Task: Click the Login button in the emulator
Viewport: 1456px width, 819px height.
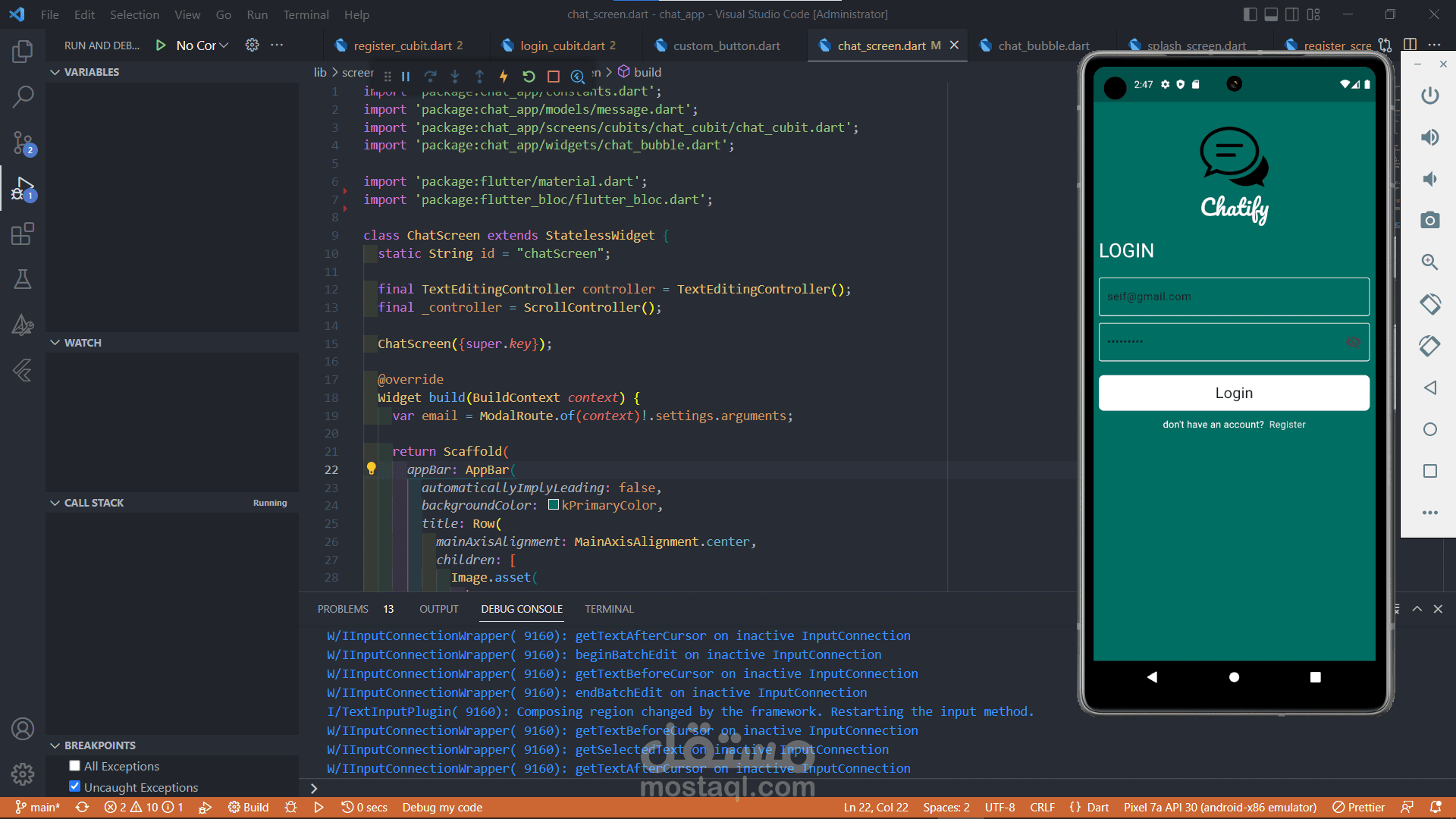Action: point(1234,393)
